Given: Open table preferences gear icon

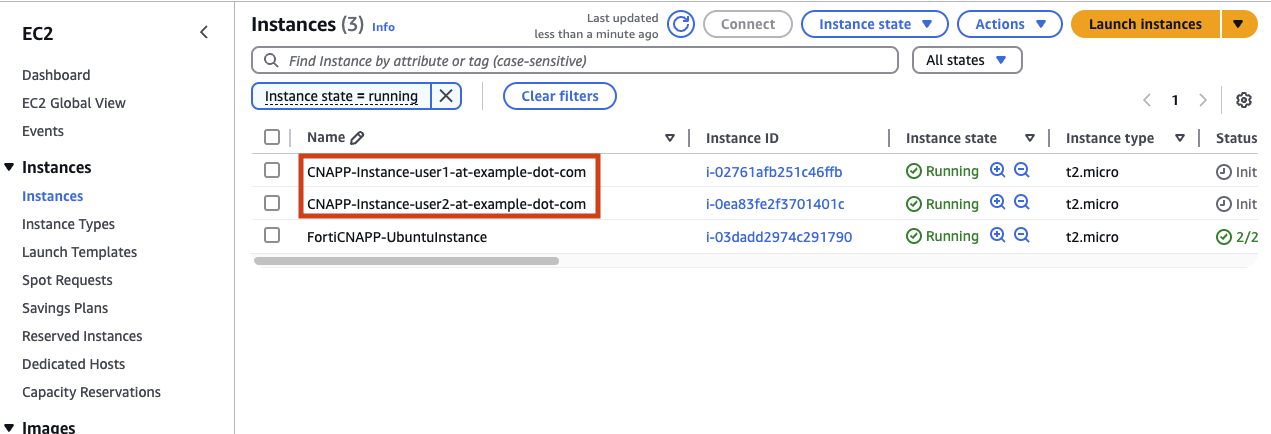Looking at the screenshot, I should (x=1244, y=100).
